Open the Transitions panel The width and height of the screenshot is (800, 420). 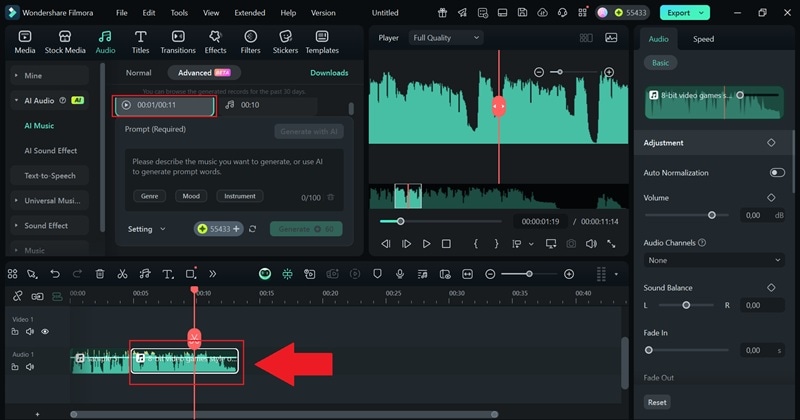click(178, 42)
